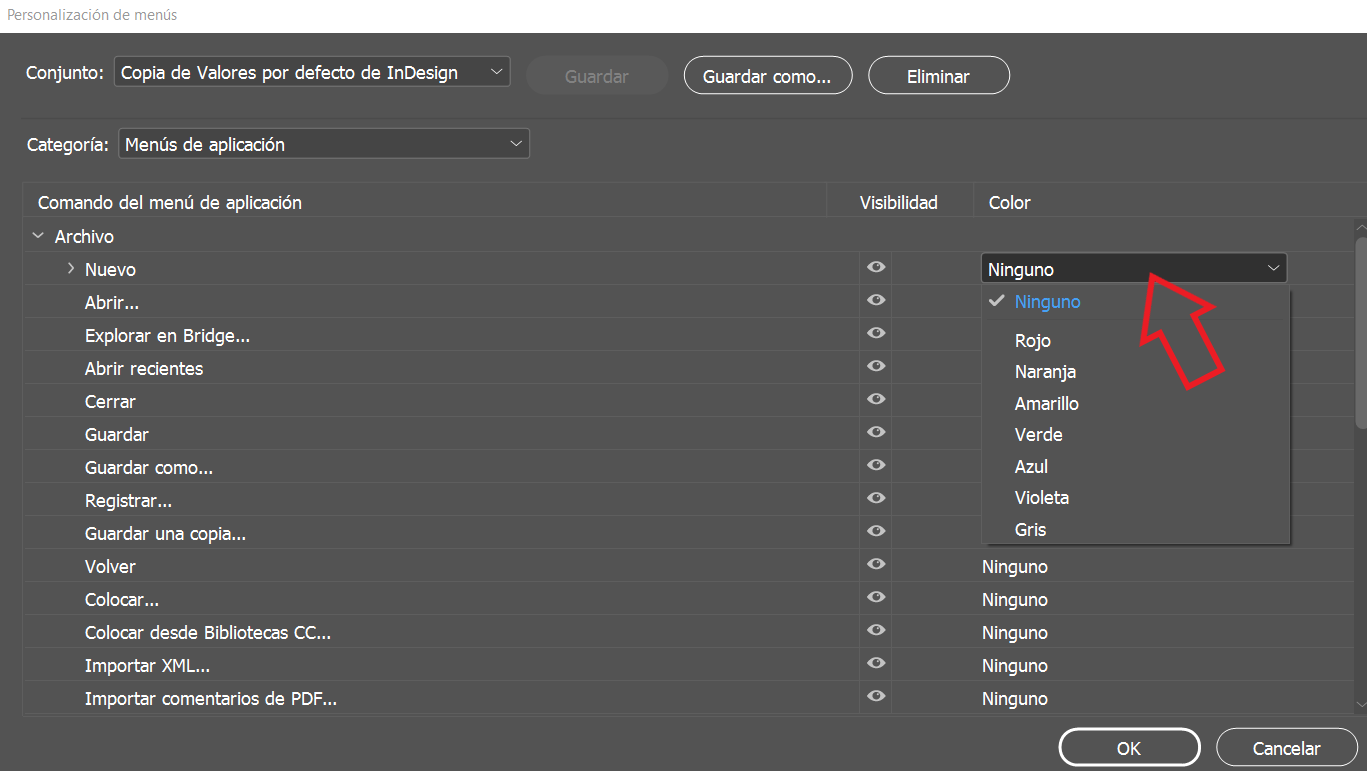The image size is (1367, 771).
Task: Hide "Importar XML..." from the menu
Action: (875, 663)
